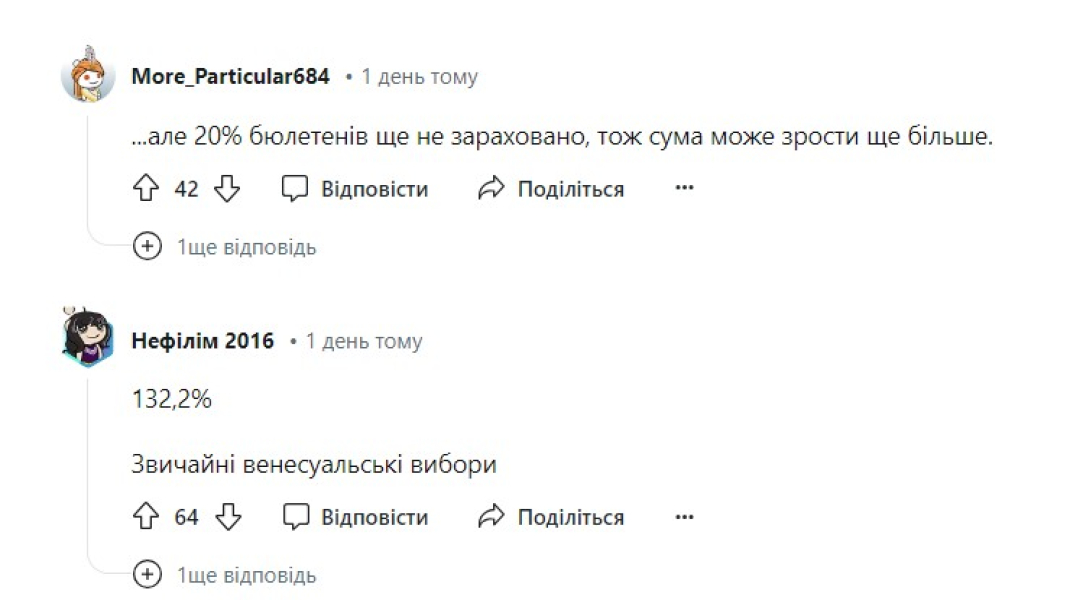Open the more options menu on the first comment

point(684,188)
